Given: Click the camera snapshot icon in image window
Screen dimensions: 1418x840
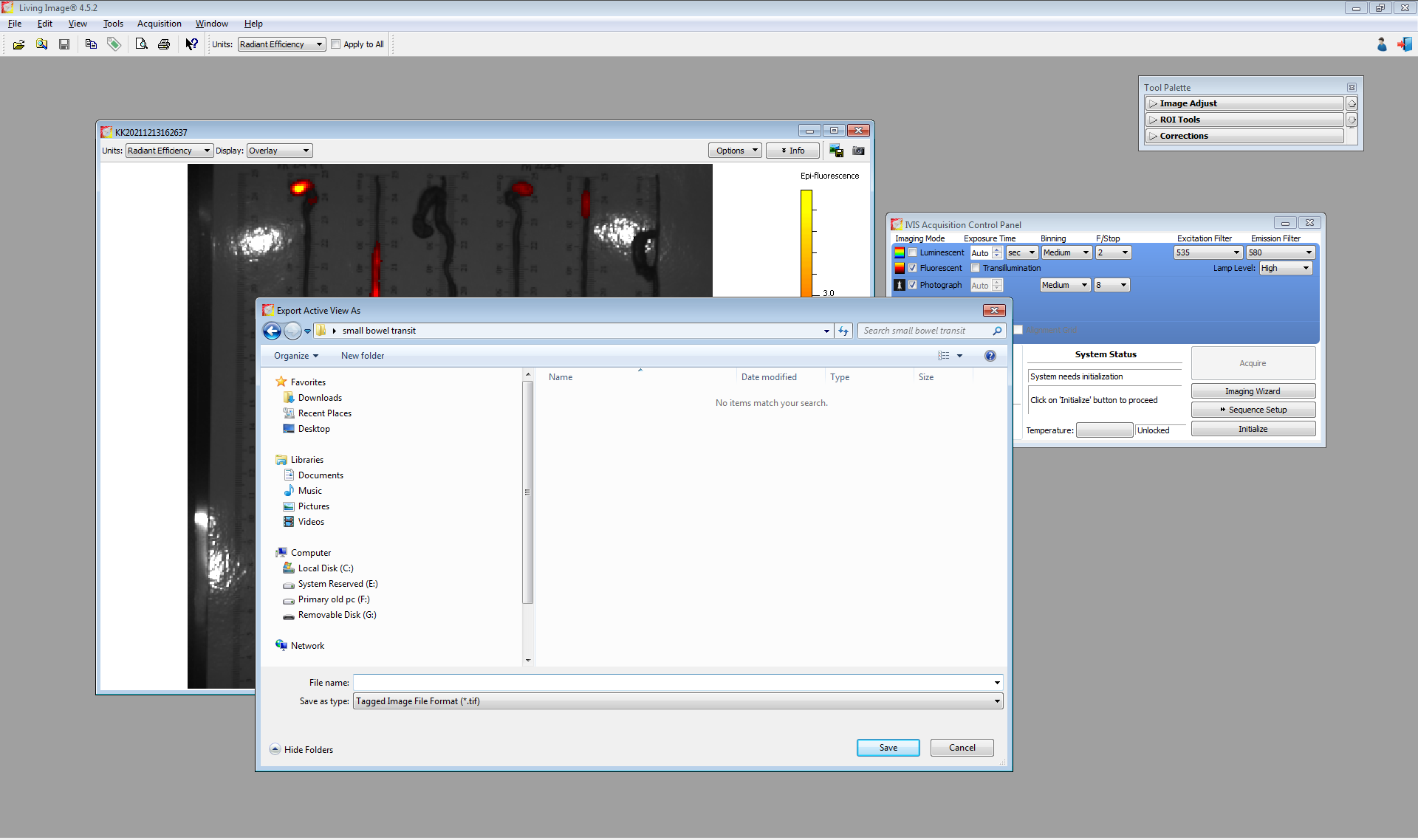Looking at the screenshot, I should coord(858,151).
